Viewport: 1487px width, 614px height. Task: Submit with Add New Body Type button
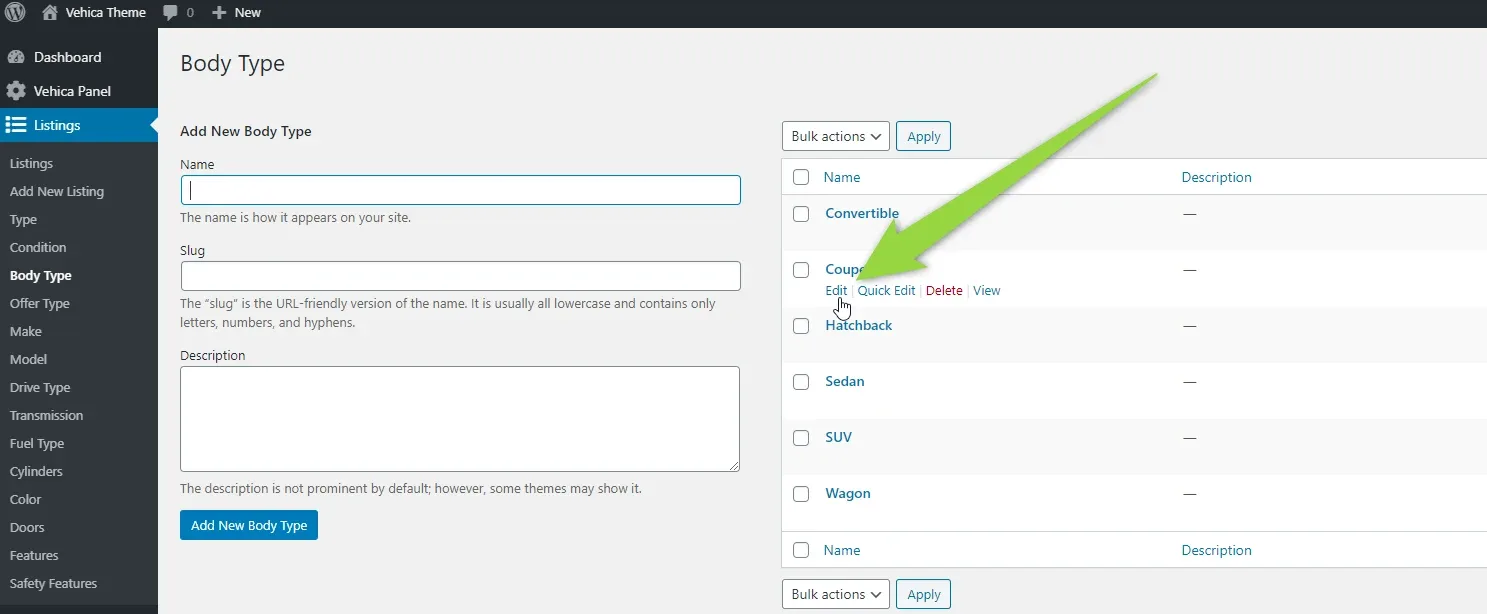coord(249,525)
